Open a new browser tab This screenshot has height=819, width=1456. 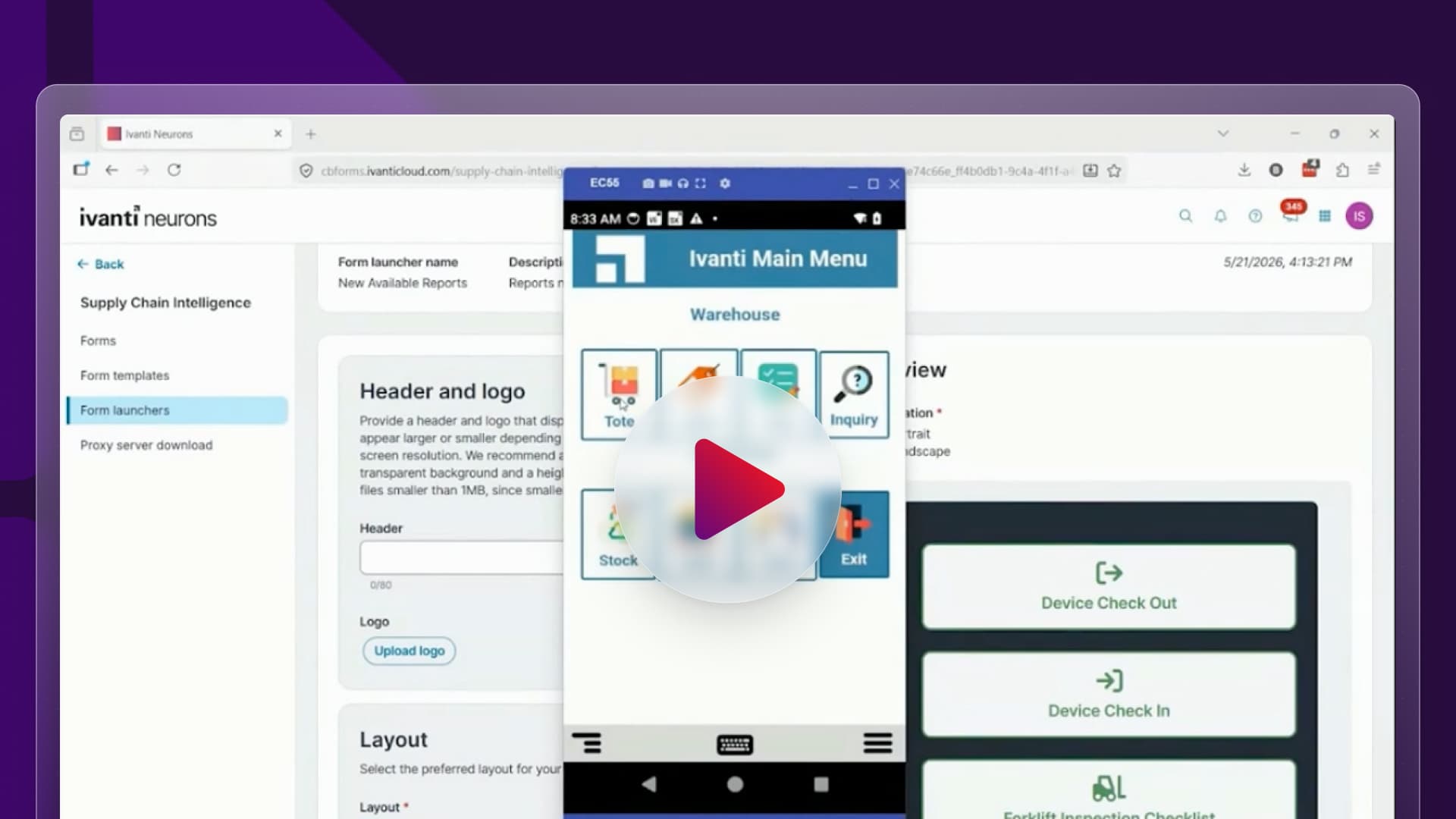click(x=311, y=134)
